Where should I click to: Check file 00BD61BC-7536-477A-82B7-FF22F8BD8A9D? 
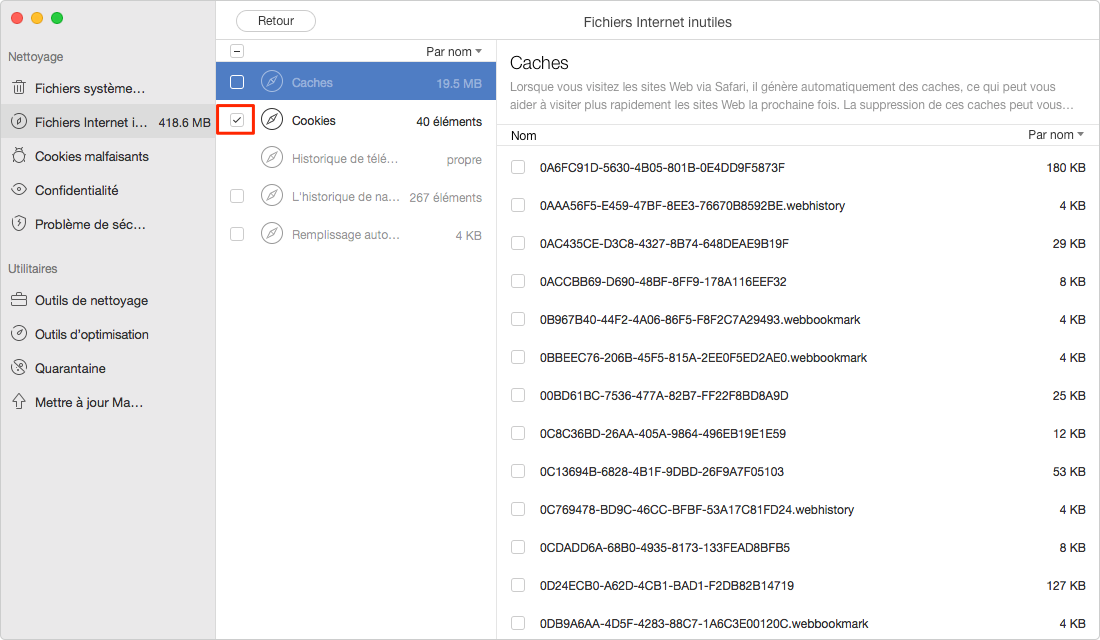(518, 395)
